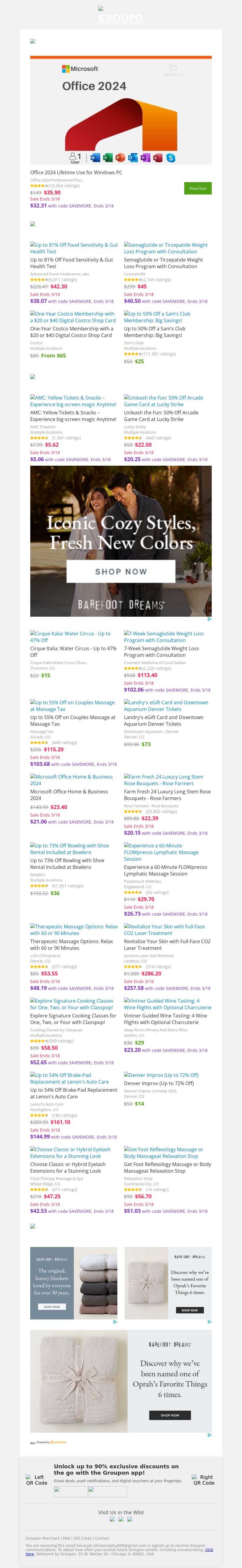Click AdChoices icon under the large Oprah's Favorite ad
The height and width of the screenshot is (1568, 242).
pos(210,1435)
